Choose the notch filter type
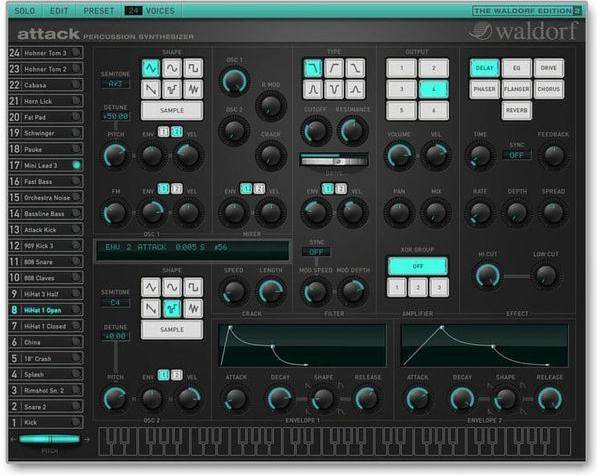The image size is (597, 475). point(334,89)
